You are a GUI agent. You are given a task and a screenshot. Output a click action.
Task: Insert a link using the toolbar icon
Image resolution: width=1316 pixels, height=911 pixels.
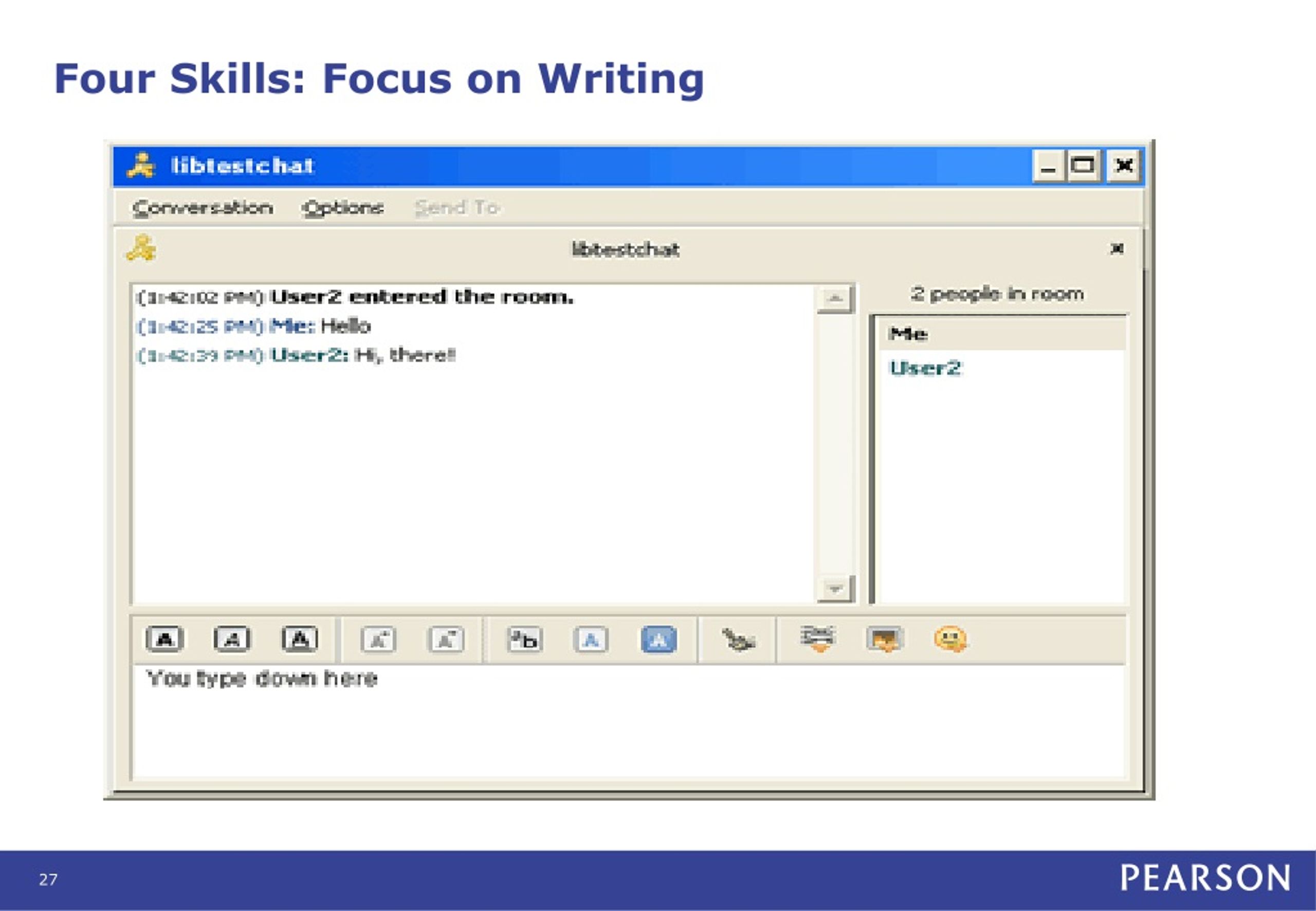click(x=817, y=639)
